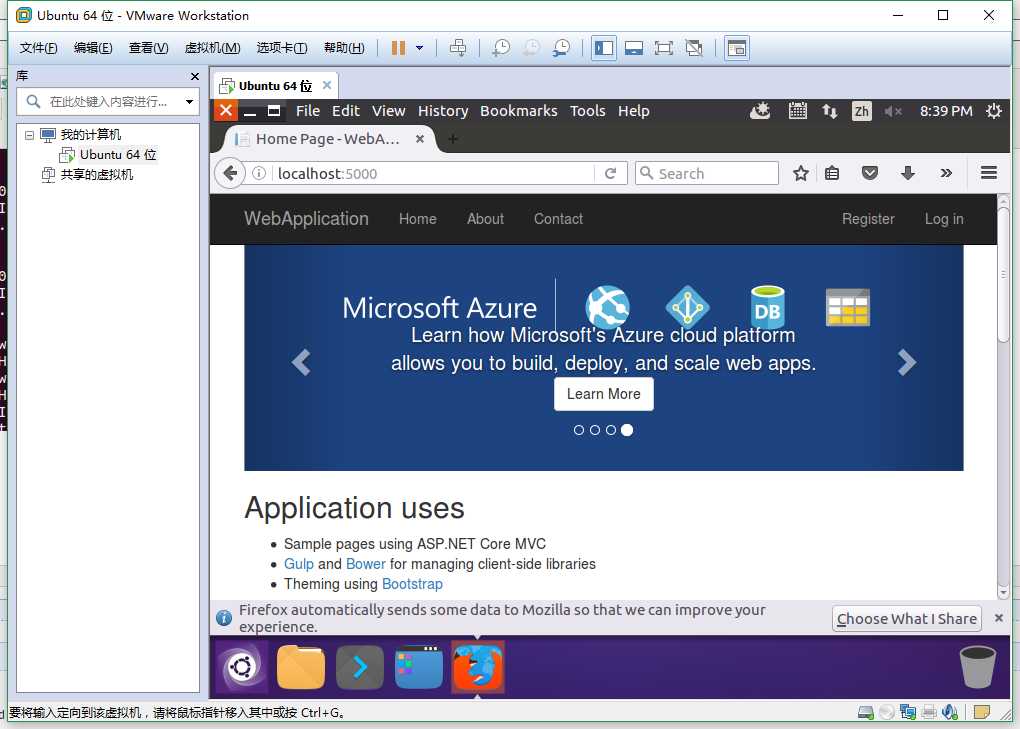1020x729 pixels.
Task: Open the About page link
Action: [x=485, y=219]
